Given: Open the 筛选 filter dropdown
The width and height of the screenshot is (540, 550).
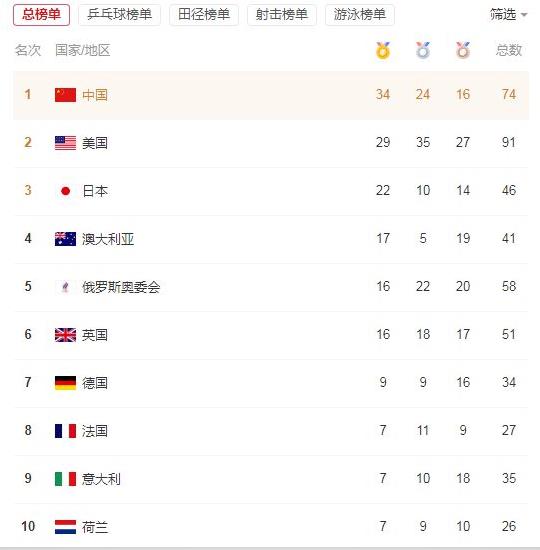Looking at the screenshot, I should coord(508,15).
